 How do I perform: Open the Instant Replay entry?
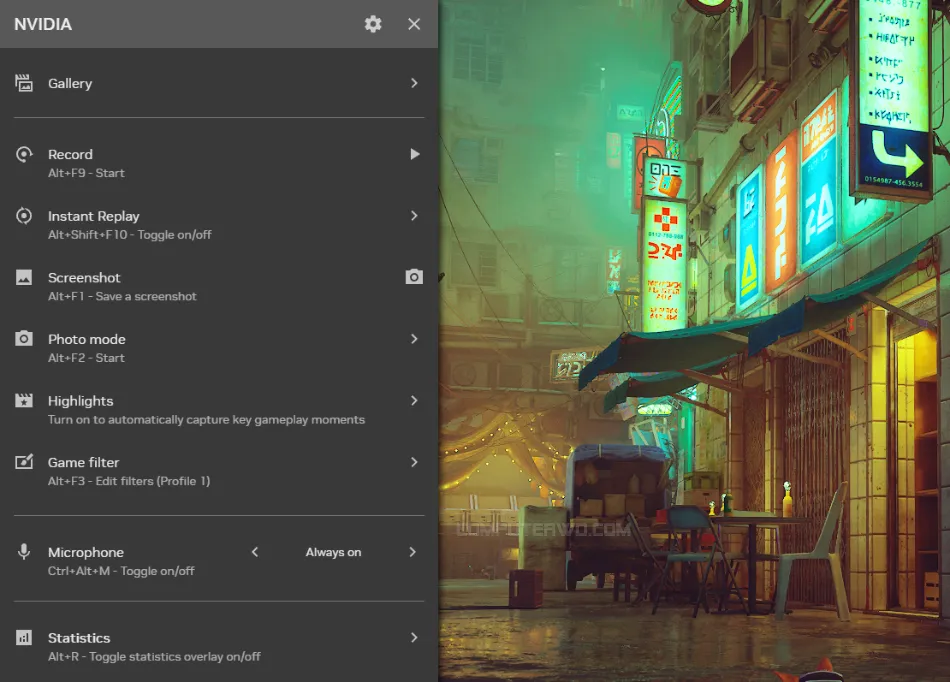[x=219, y=225]
